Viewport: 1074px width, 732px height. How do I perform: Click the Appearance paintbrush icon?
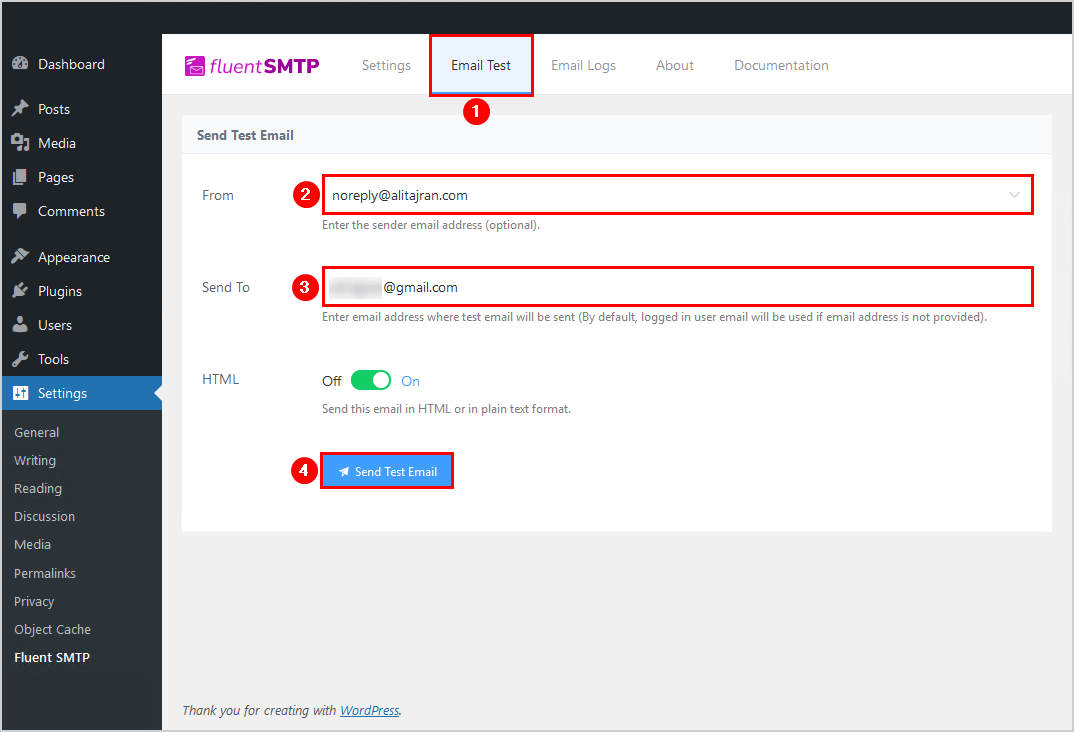pyautogui.click(x=20, y=257)
